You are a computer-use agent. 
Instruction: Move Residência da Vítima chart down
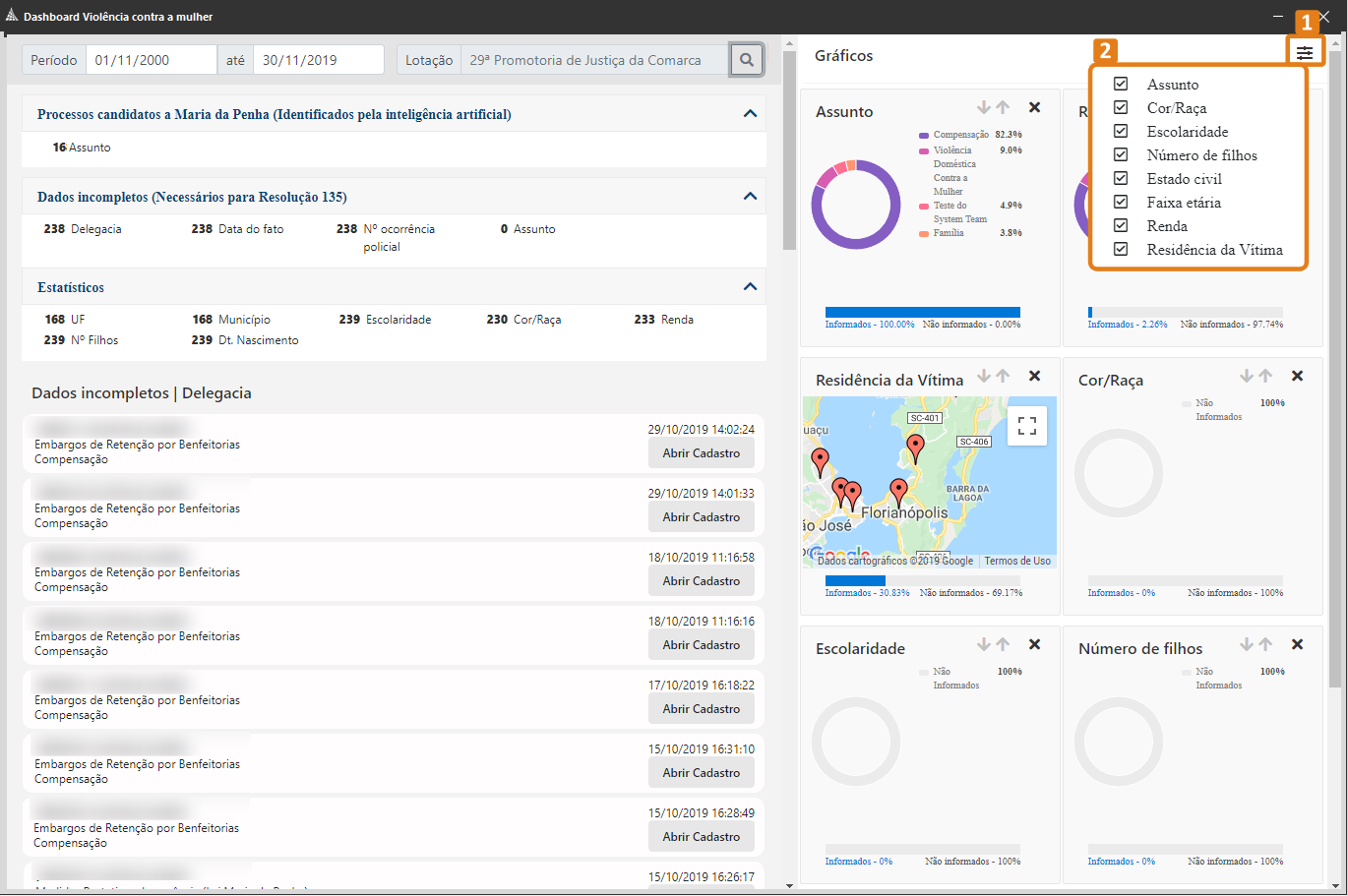tap(984, 376)
